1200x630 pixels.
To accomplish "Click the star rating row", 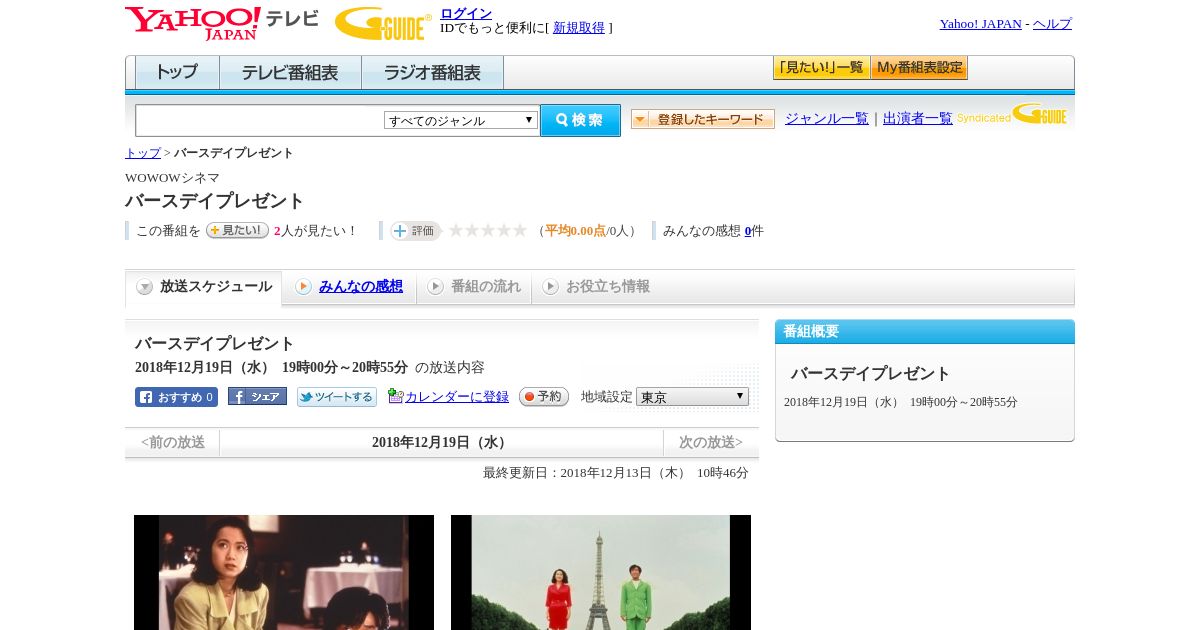I will (488, 230).
